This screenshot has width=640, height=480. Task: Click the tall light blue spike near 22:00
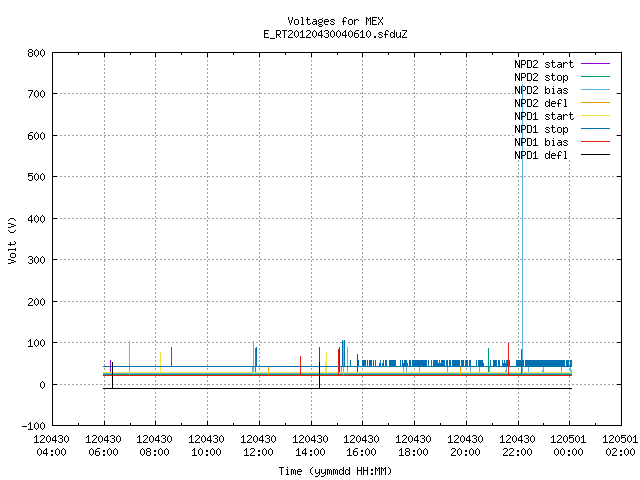tap(522, 229)
